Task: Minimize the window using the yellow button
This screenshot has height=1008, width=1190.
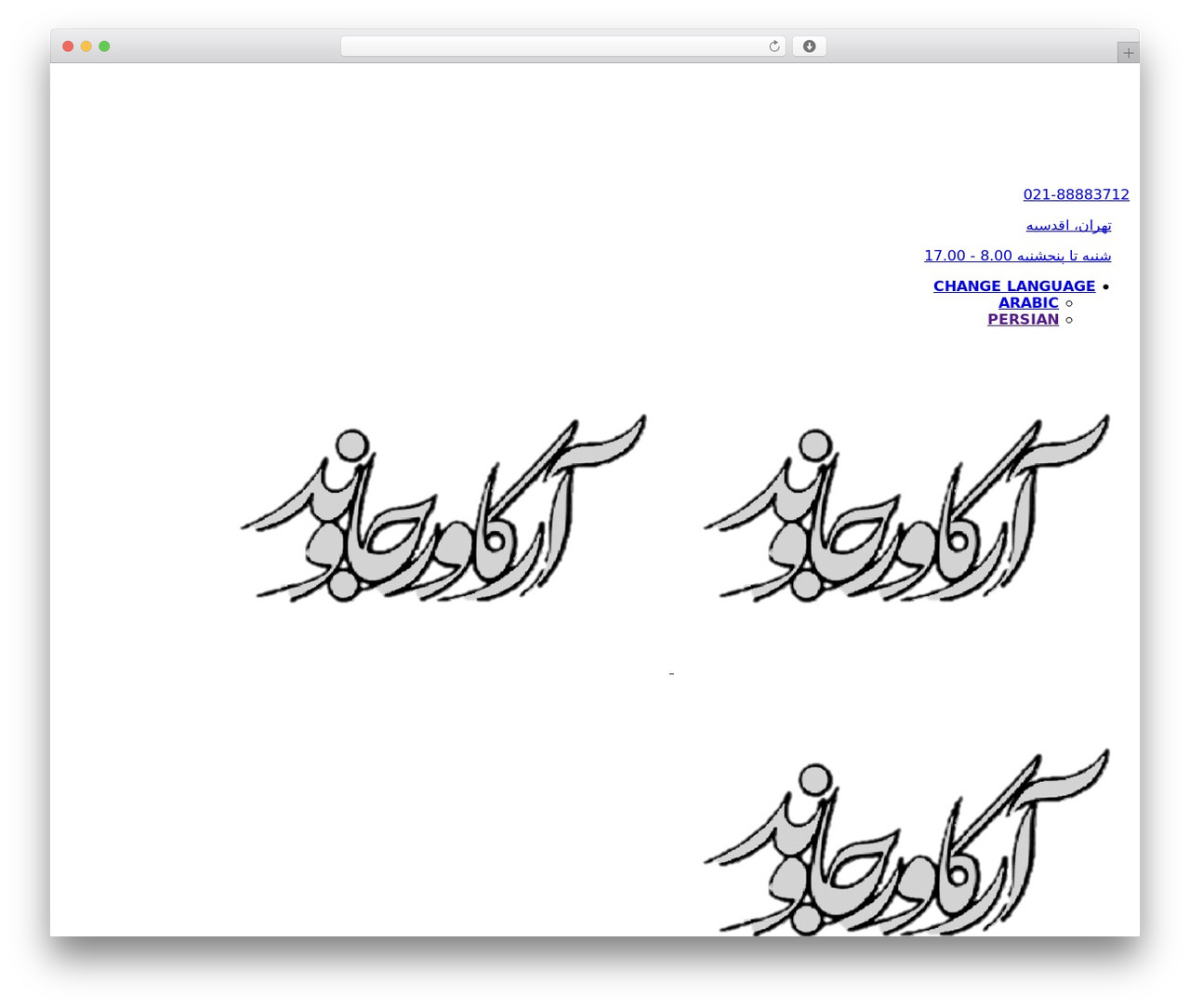Action: (86, 46)
